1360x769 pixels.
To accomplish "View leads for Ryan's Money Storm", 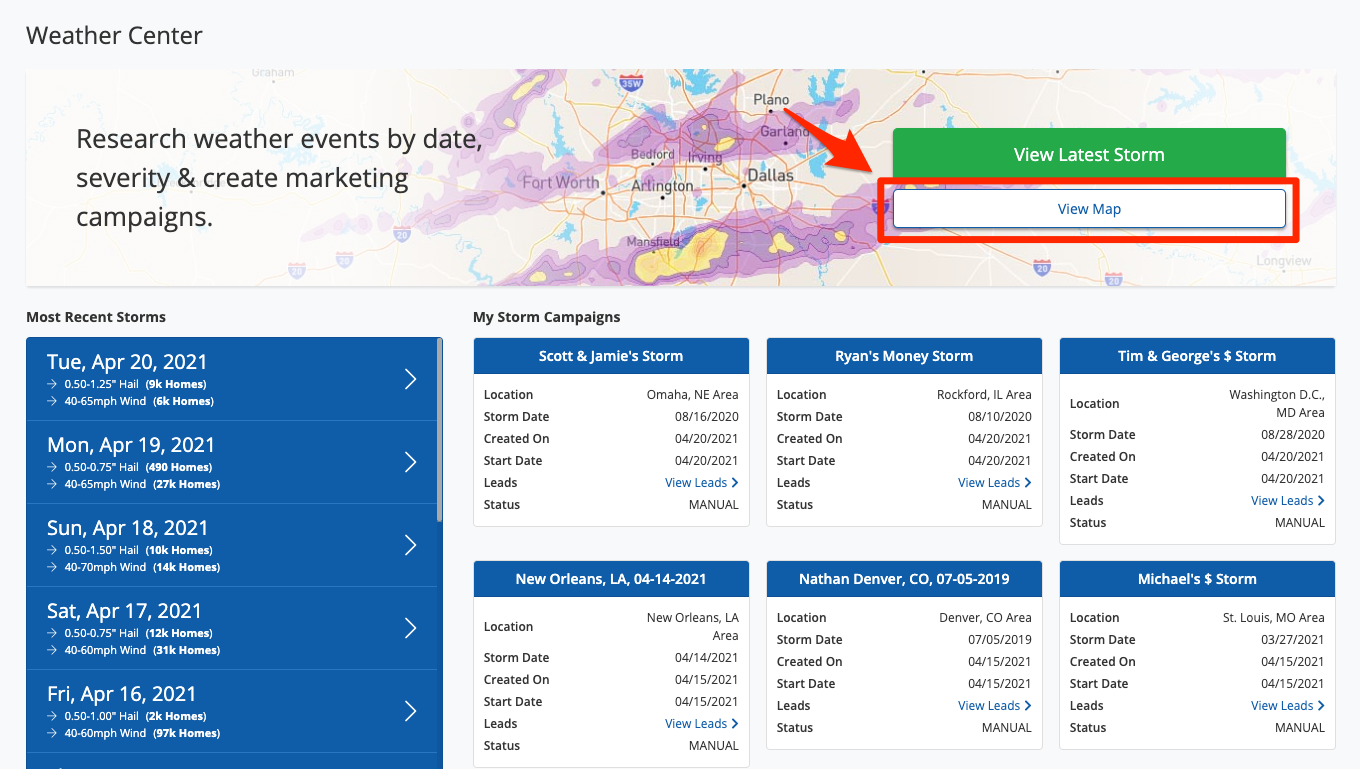I will pyautogui.click(x=994, y=483).
